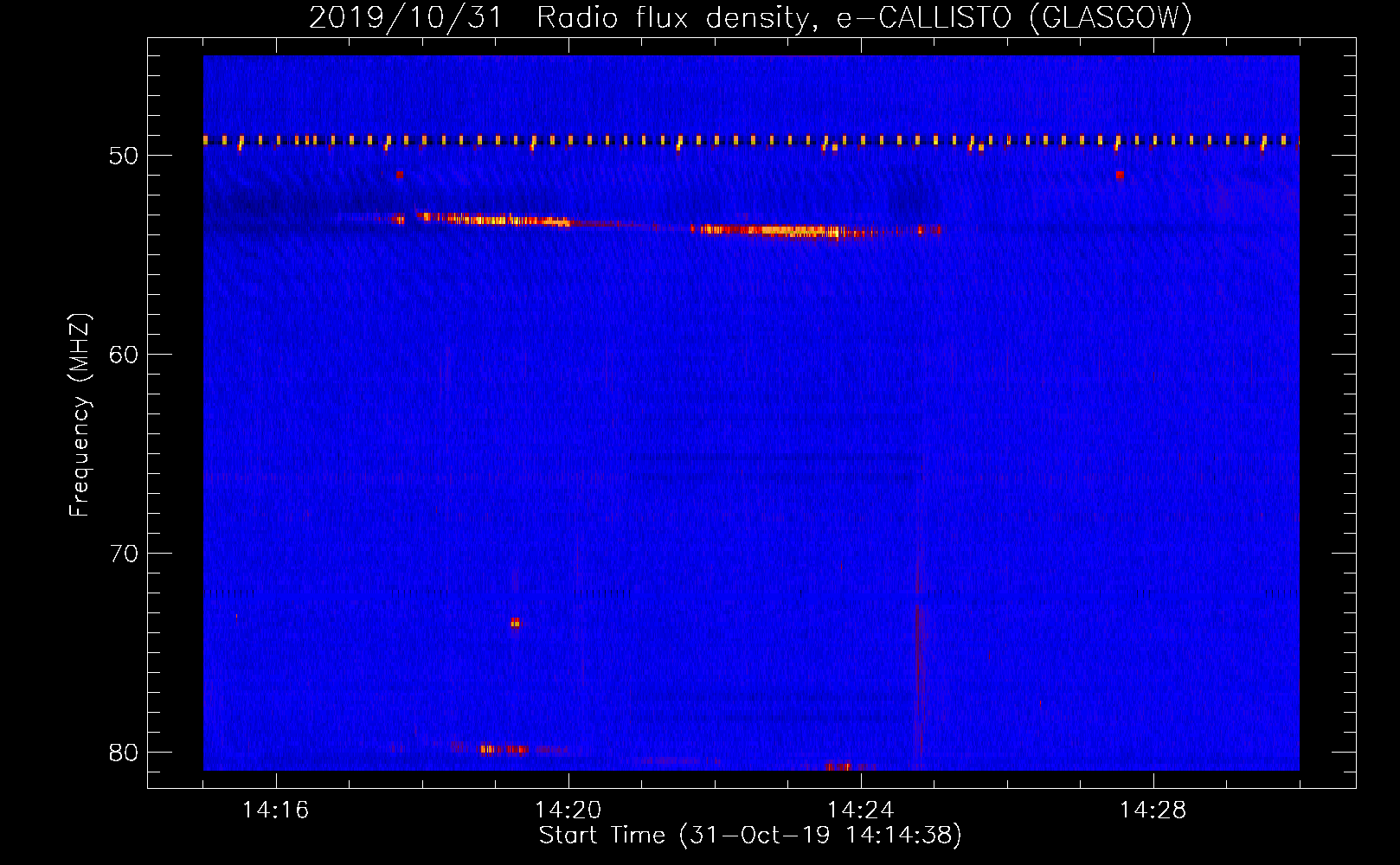Click the 60 frequency tick label
The height and width of the screenshot is (865, 1400).
tap(124, 355)
